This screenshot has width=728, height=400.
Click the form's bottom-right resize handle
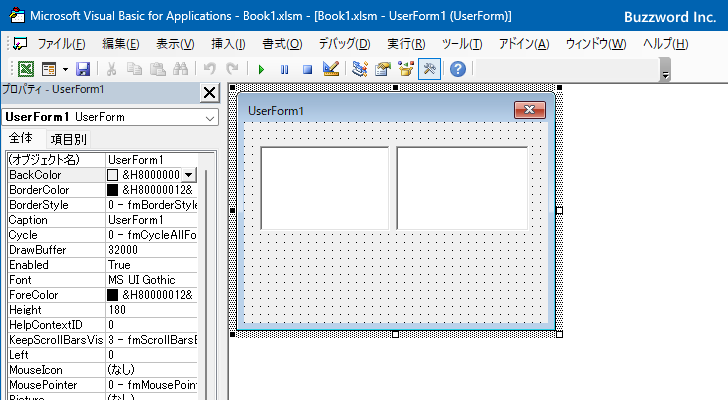559,334
